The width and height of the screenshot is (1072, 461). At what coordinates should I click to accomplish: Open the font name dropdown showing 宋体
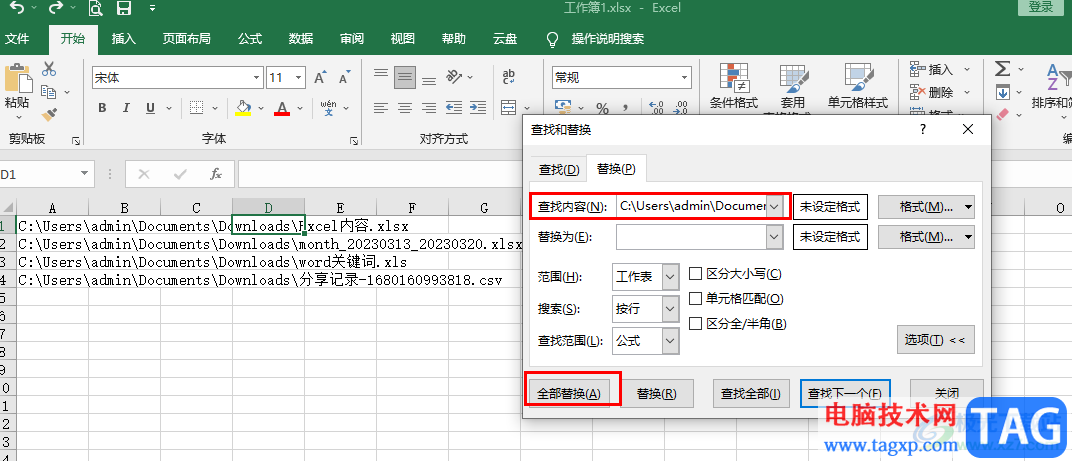(257, 78)
